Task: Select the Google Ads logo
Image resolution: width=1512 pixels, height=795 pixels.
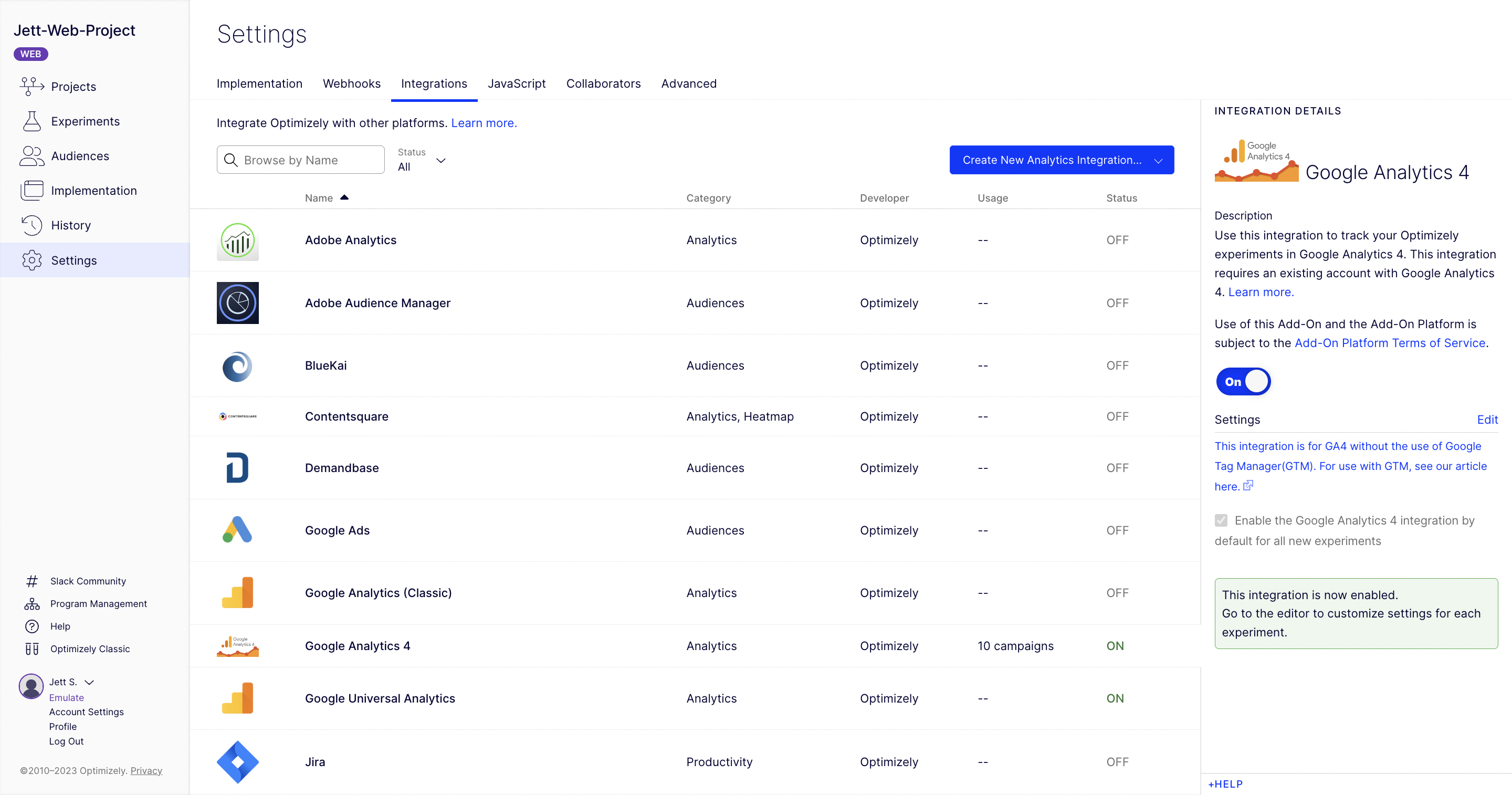Action: click(x=238, y=530)
